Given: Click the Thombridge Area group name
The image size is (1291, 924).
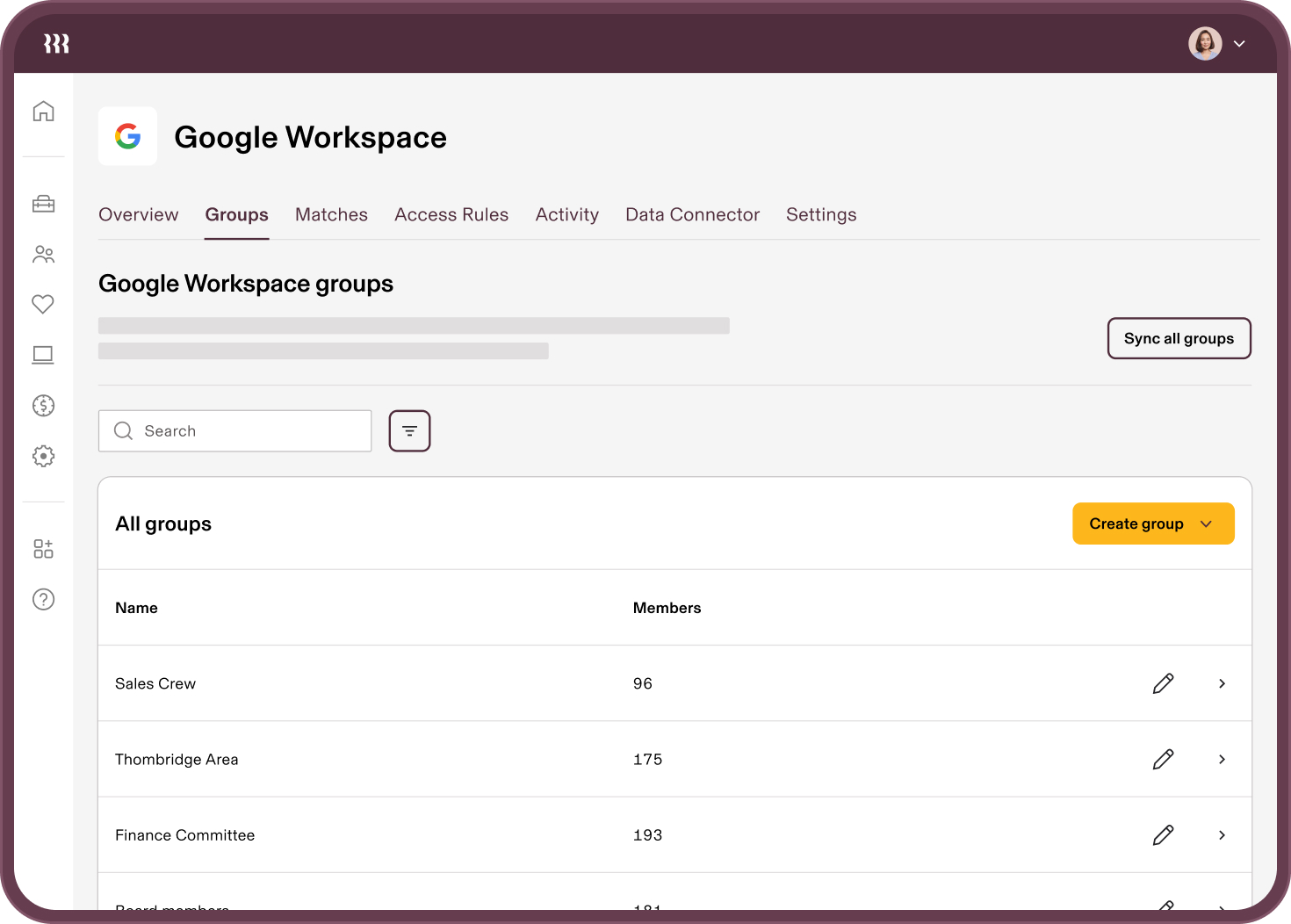Looking at the screenshot, I should (177, 759).
